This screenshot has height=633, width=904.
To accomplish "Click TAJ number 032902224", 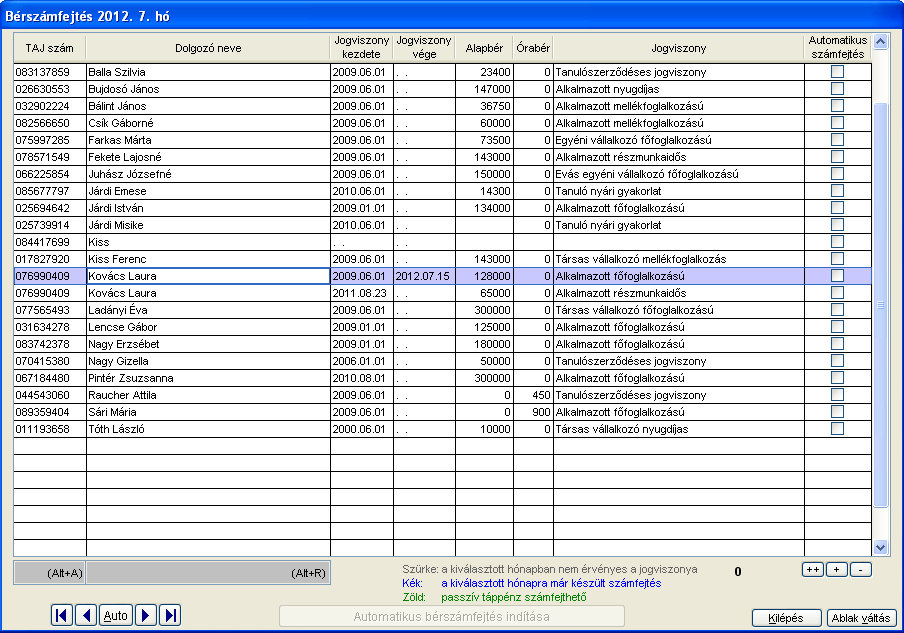I will (x=50, y=106).
